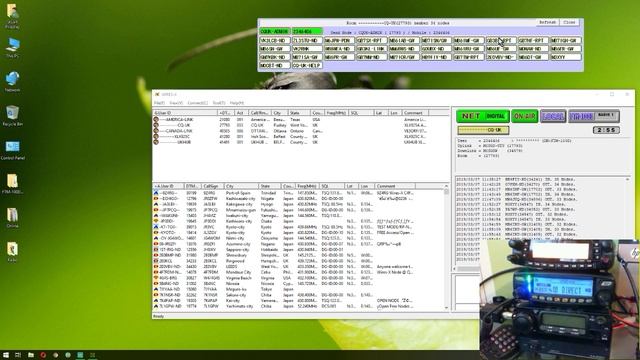Click node icon for Port-of-Spain row
The image size is (640, 360).
(156, 193)
